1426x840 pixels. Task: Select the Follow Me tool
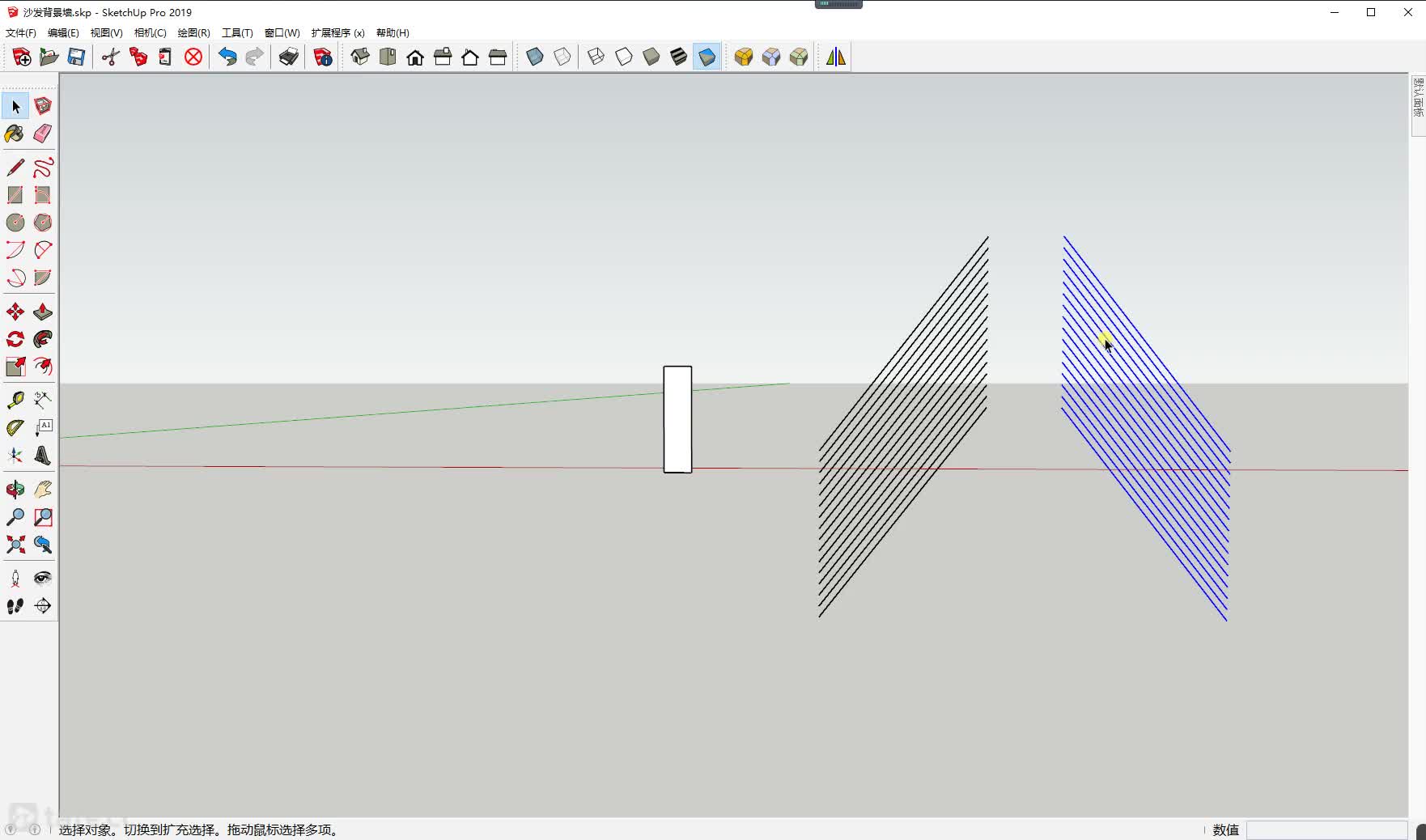[x=43, y=339]
